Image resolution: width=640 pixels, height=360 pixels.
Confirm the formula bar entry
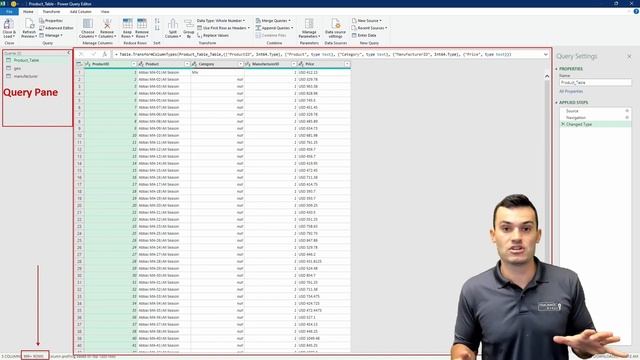[x=93, y=54]
